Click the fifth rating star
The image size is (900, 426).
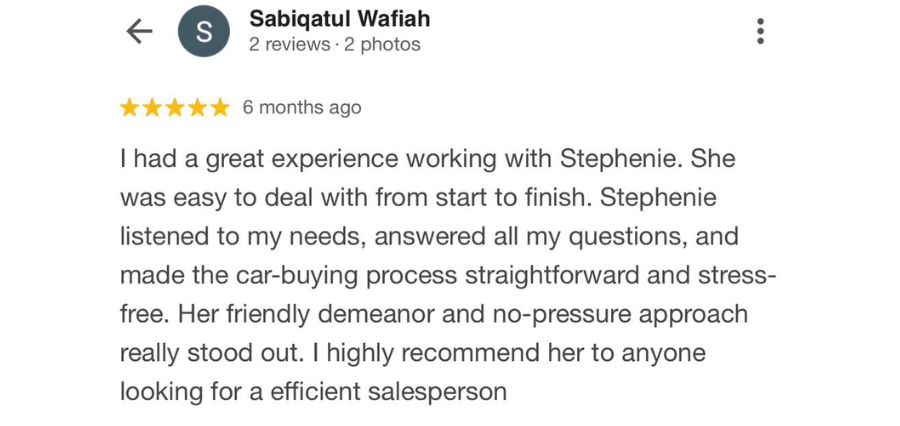point(220,108)
